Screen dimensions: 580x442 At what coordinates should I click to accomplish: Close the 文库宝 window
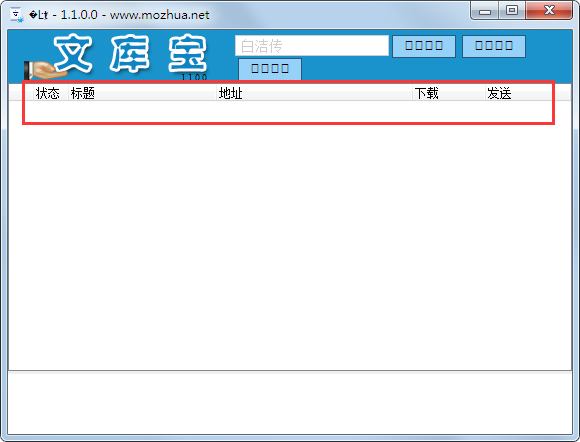(x=549, y=10)
